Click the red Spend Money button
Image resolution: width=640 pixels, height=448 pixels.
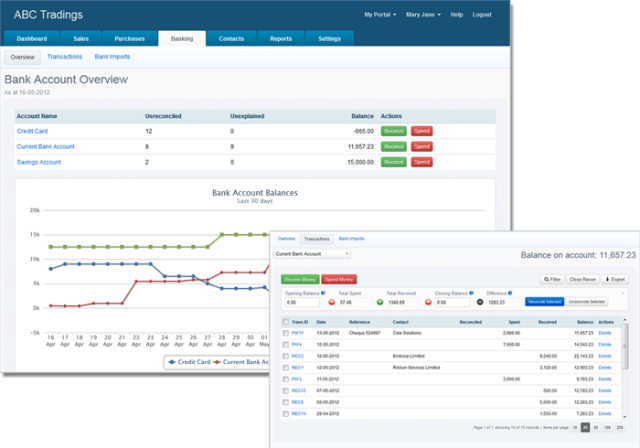(x=339, y=279)
